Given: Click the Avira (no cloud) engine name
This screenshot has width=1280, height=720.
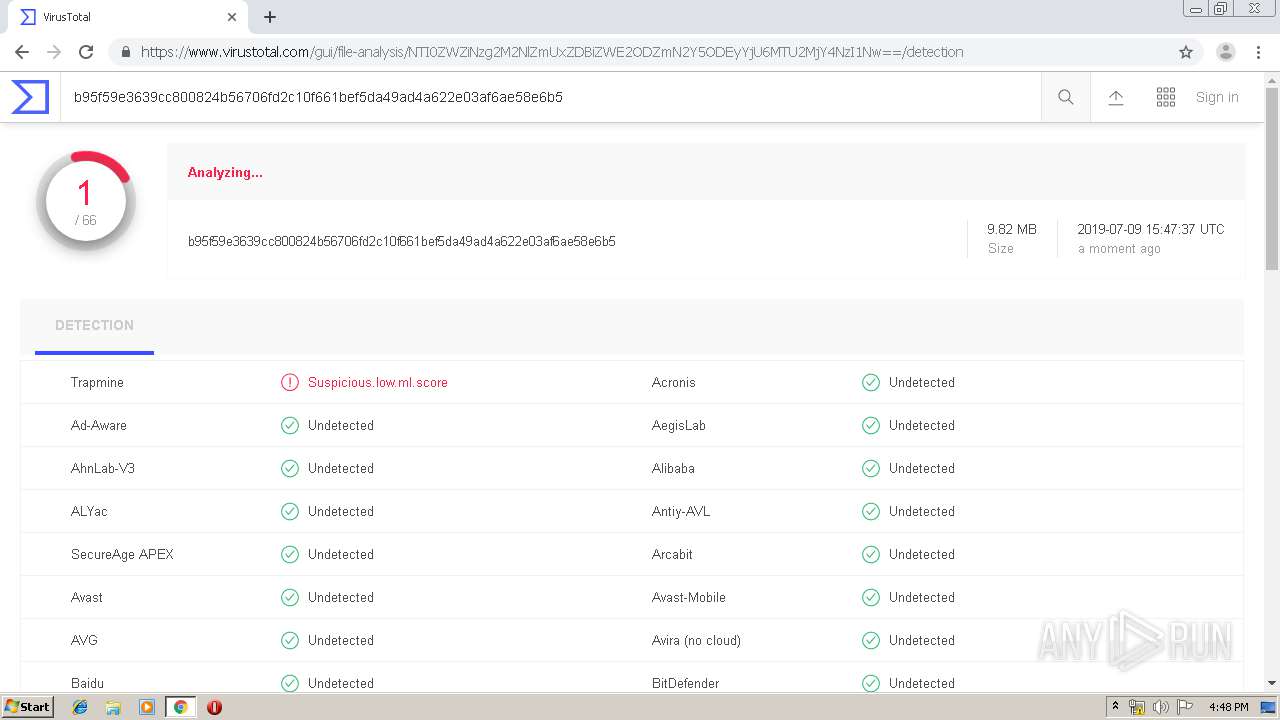Looking at the screenshot, I should coord(696,640).
